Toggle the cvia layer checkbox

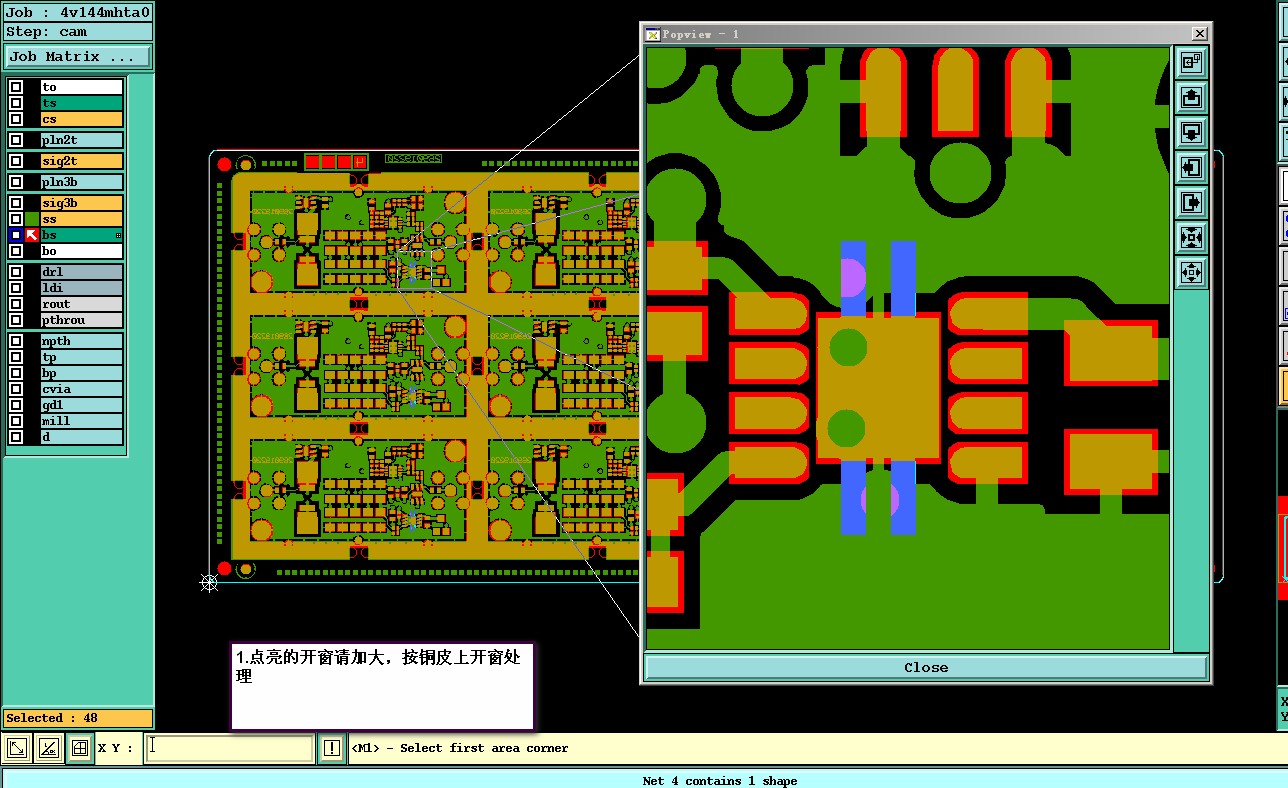(16, 389)
